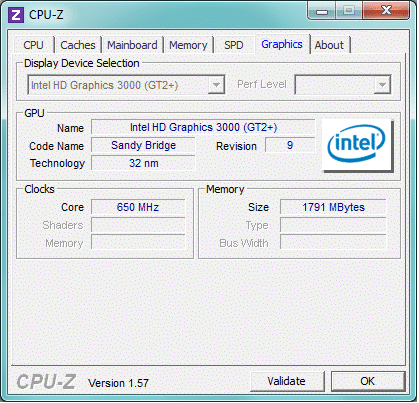The width and height of the screenshot is (419, 403).
Task: Click the Validate button
Action: pos(287,381)
